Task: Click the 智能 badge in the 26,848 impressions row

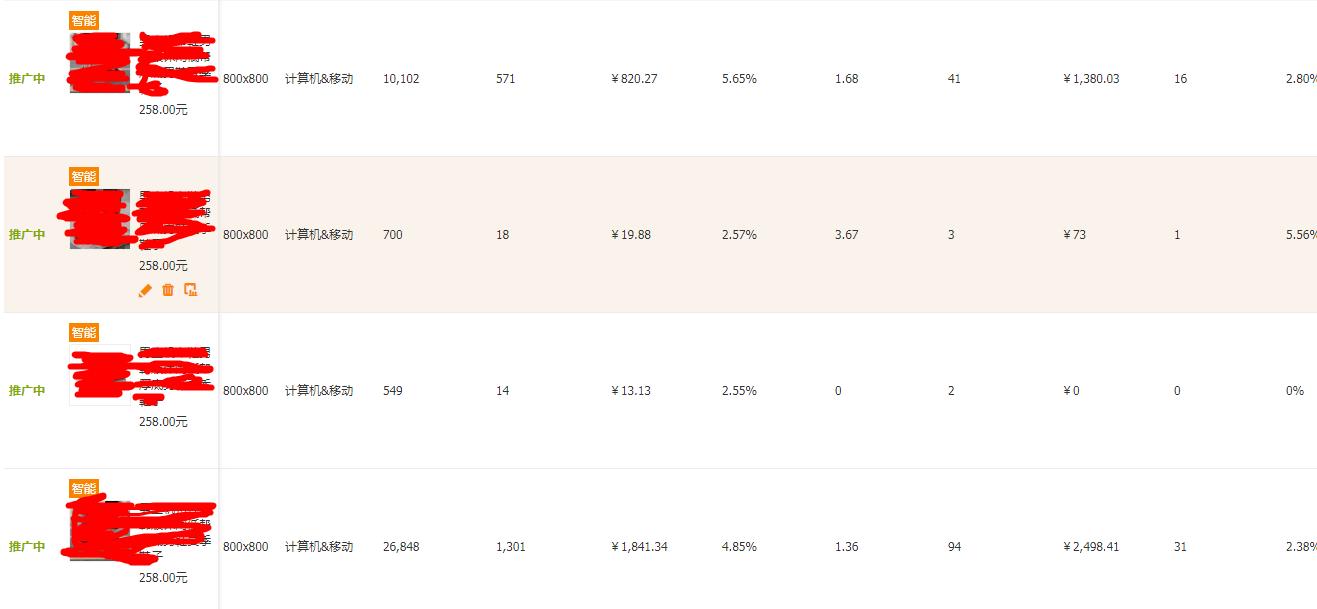Action: [84, 489]
